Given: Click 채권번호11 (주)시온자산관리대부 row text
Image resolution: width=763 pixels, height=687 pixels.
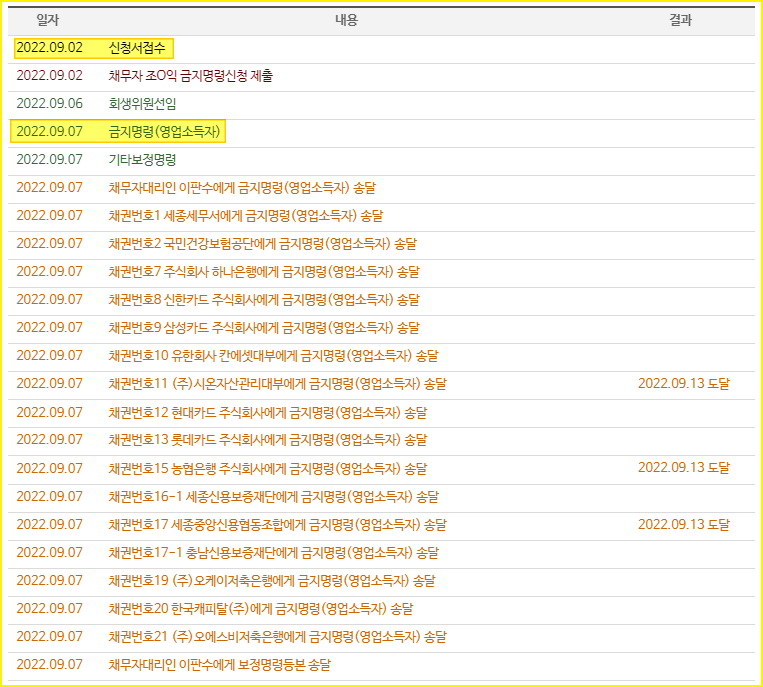Looking at the screenshot, I should [277, 384].
